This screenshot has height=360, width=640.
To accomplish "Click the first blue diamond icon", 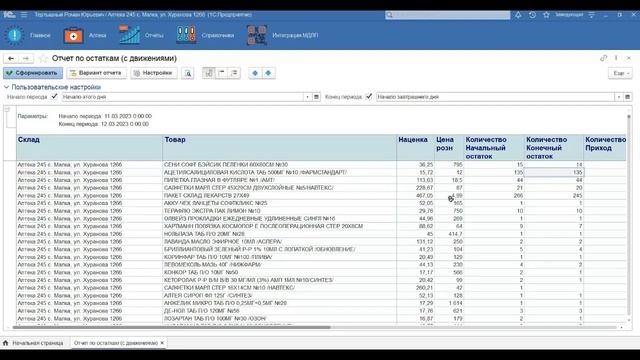I will click(255, 73).
